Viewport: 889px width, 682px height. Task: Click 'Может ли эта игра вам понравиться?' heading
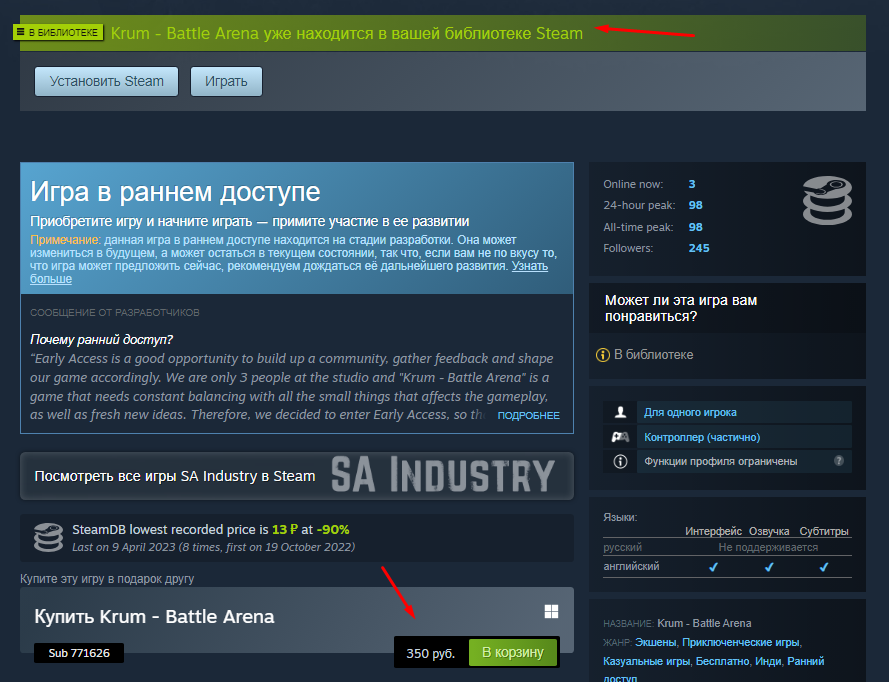point(681,308)
